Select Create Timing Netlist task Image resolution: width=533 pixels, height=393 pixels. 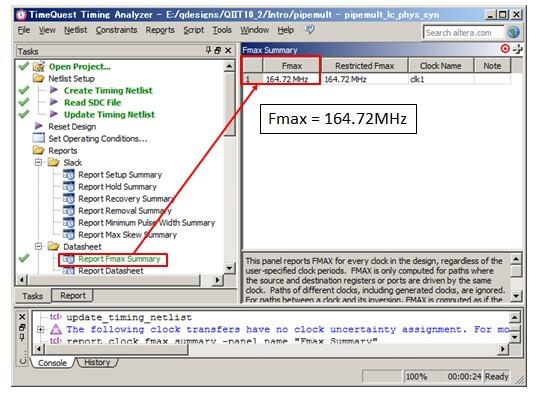coord(108,91)
